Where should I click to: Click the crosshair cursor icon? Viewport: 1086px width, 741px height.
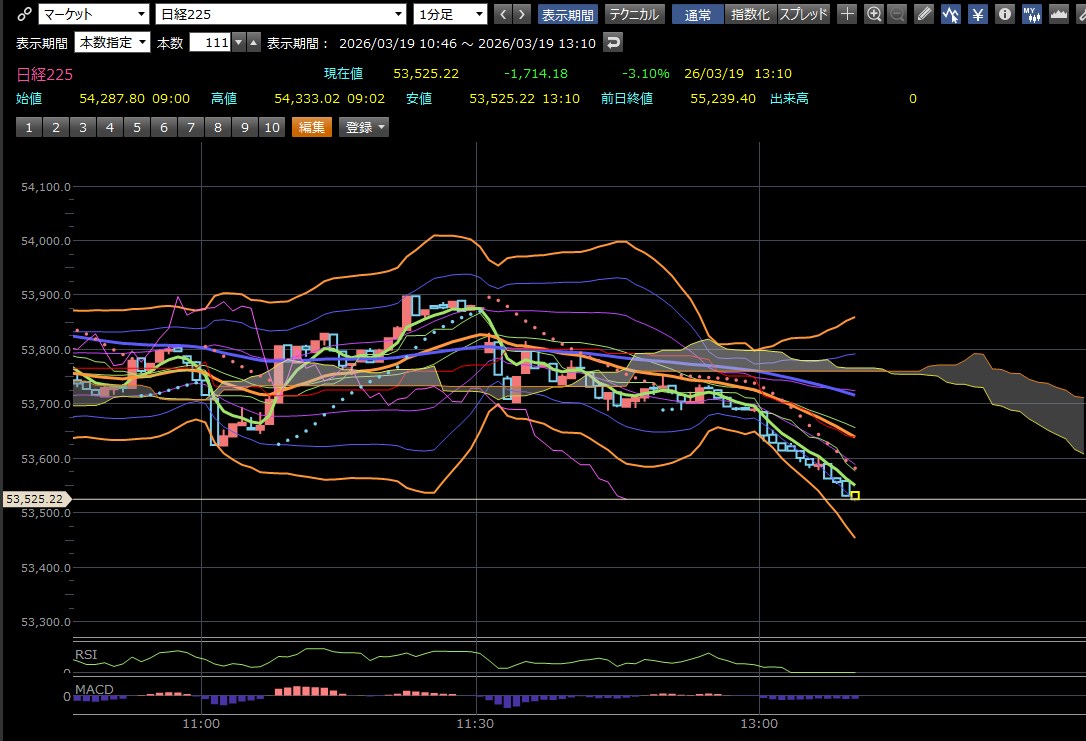pos(847,14)
